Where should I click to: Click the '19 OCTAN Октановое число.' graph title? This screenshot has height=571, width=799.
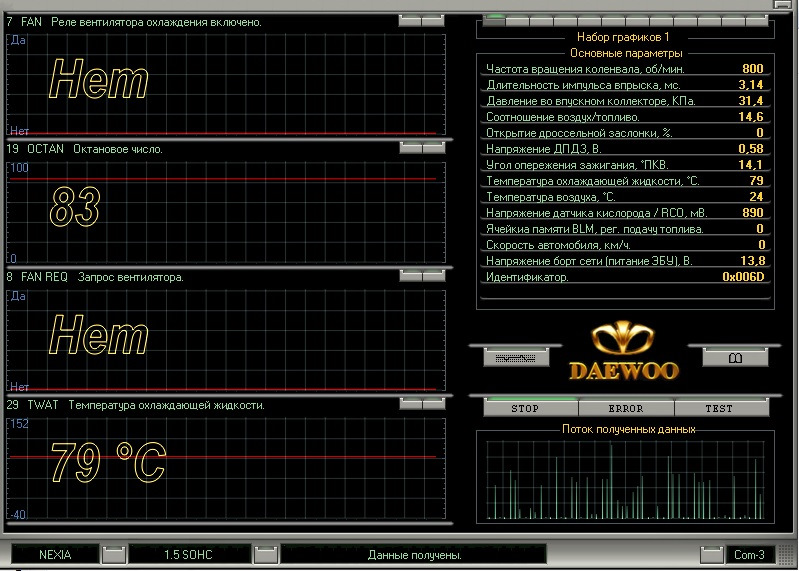(x=85, y=149)
